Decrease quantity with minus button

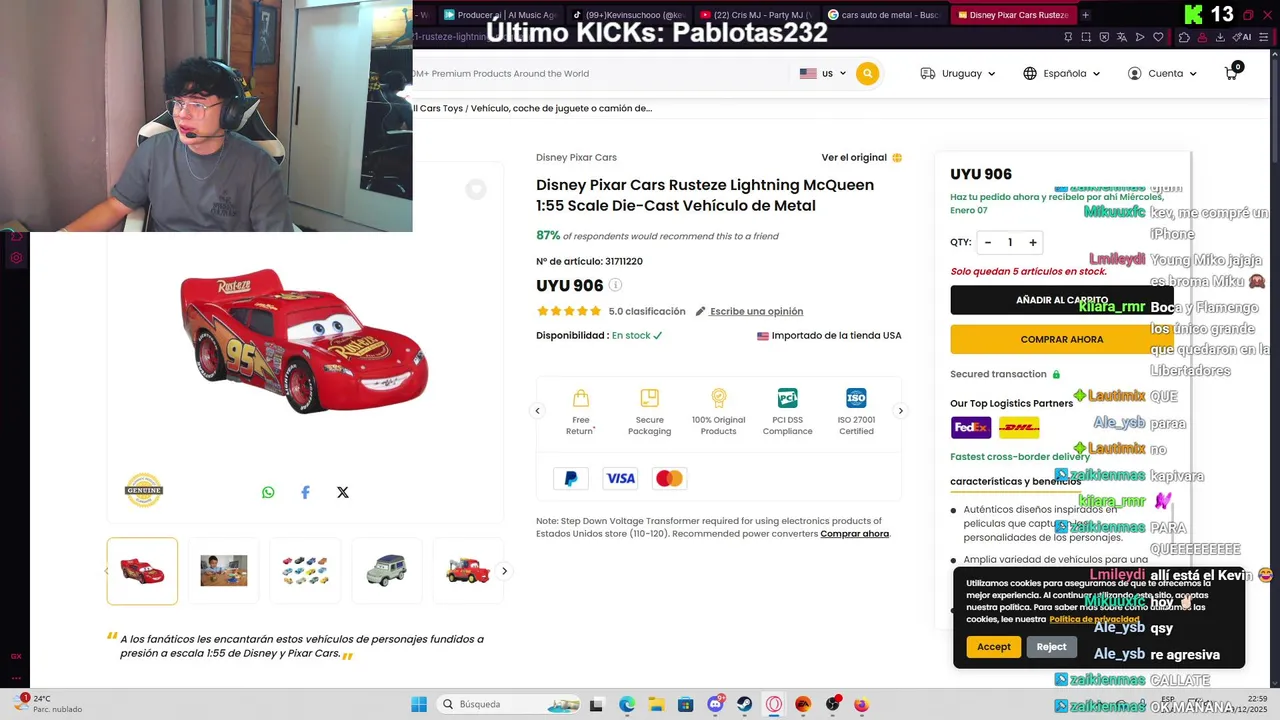point(988,242)
